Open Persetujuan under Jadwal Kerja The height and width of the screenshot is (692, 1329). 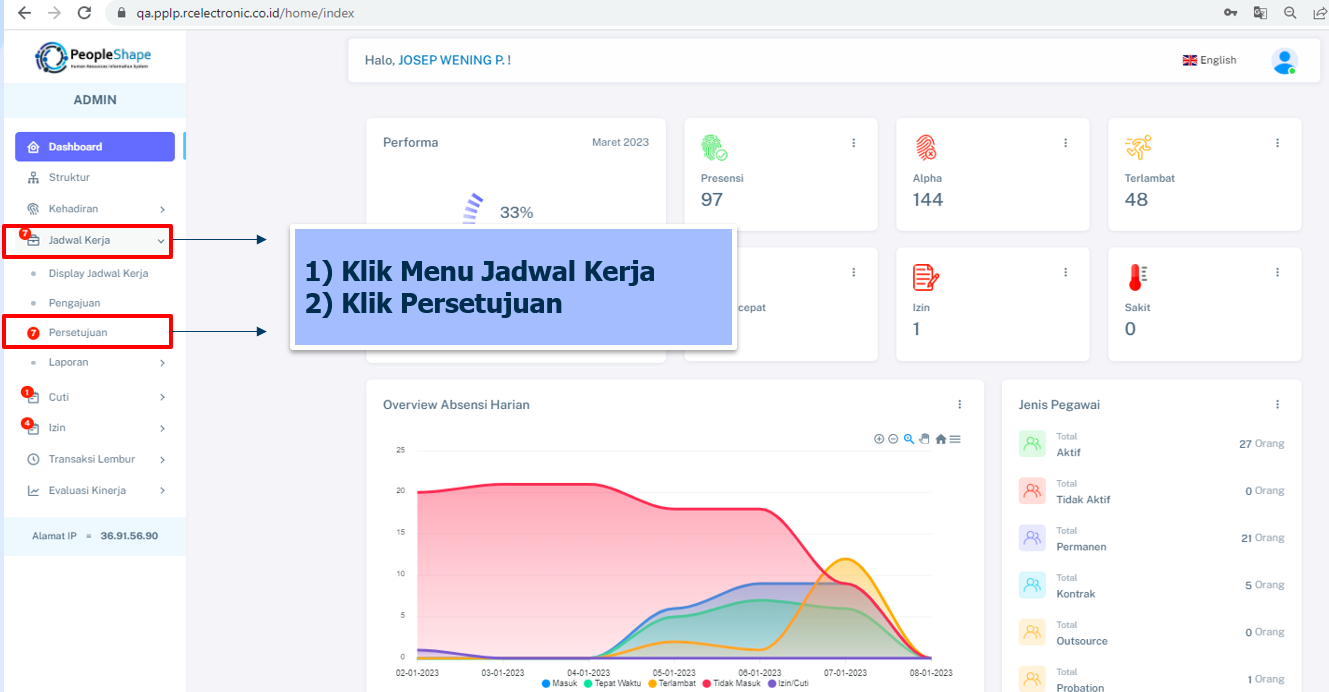pyautogui.click(x=78, y=332)
